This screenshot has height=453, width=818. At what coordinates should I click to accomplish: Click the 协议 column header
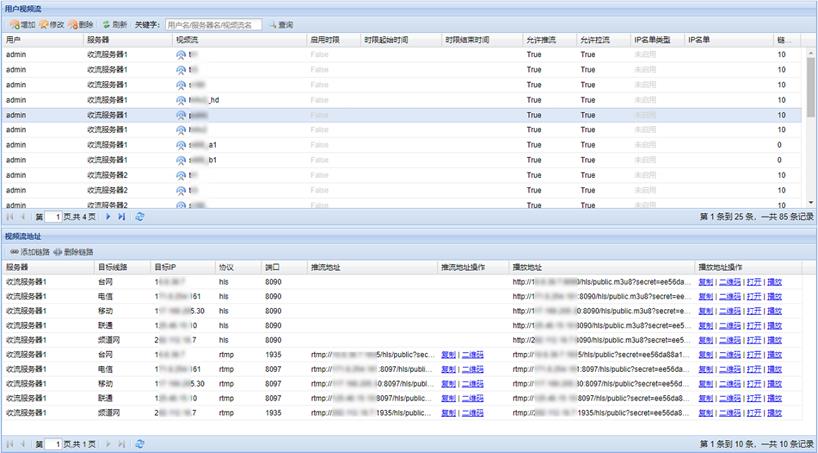(238, 267)
